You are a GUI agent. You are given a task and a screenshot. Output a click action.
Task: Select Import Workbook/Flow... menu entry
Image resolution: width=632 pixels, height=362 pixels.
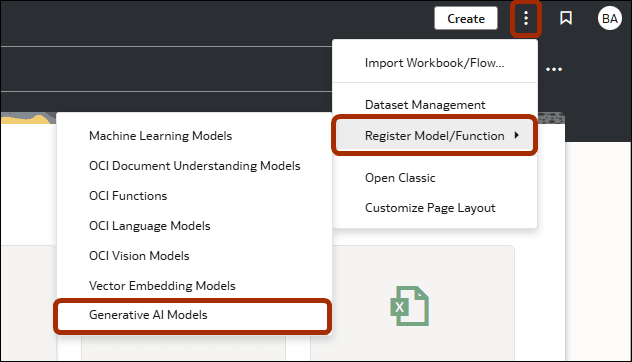click(434, 63)
